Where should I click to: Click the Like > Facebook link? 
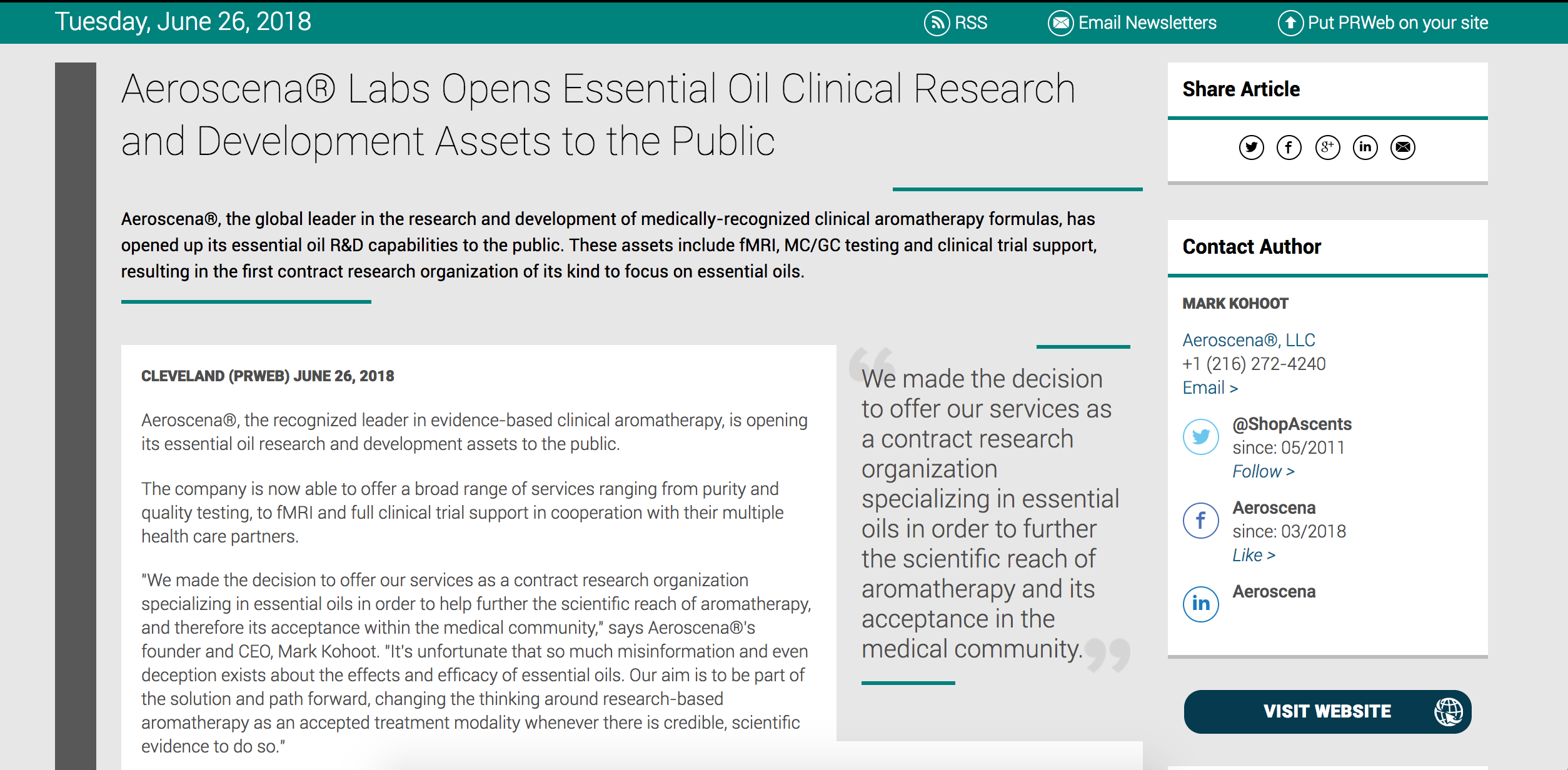tap(1254, 555)
